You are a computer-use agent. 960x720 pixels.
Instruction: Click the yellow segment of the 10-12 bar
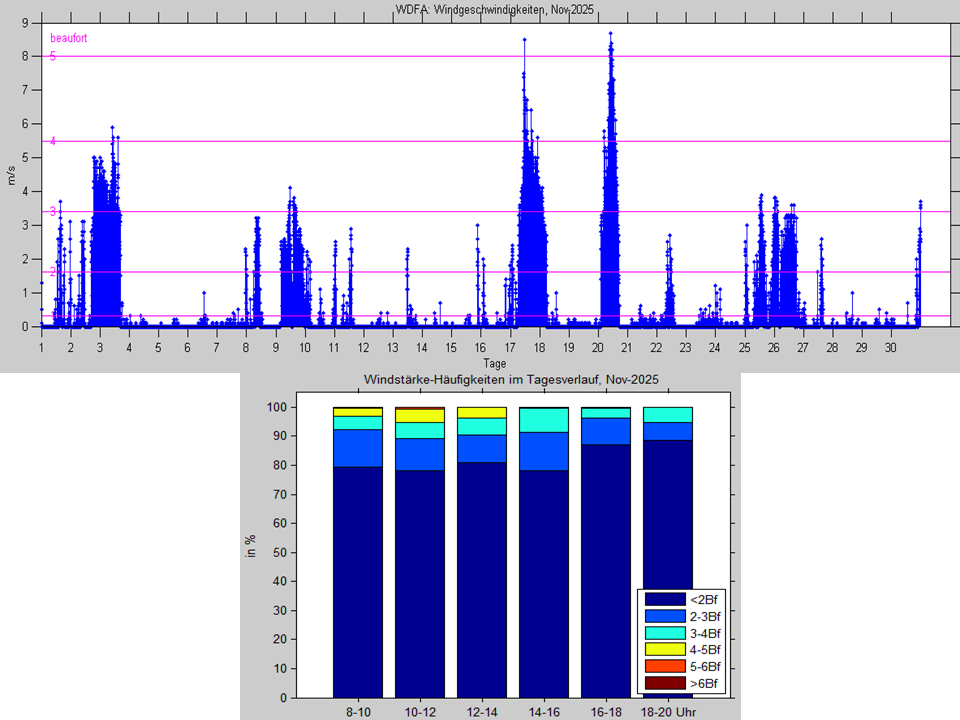point(420,415)
